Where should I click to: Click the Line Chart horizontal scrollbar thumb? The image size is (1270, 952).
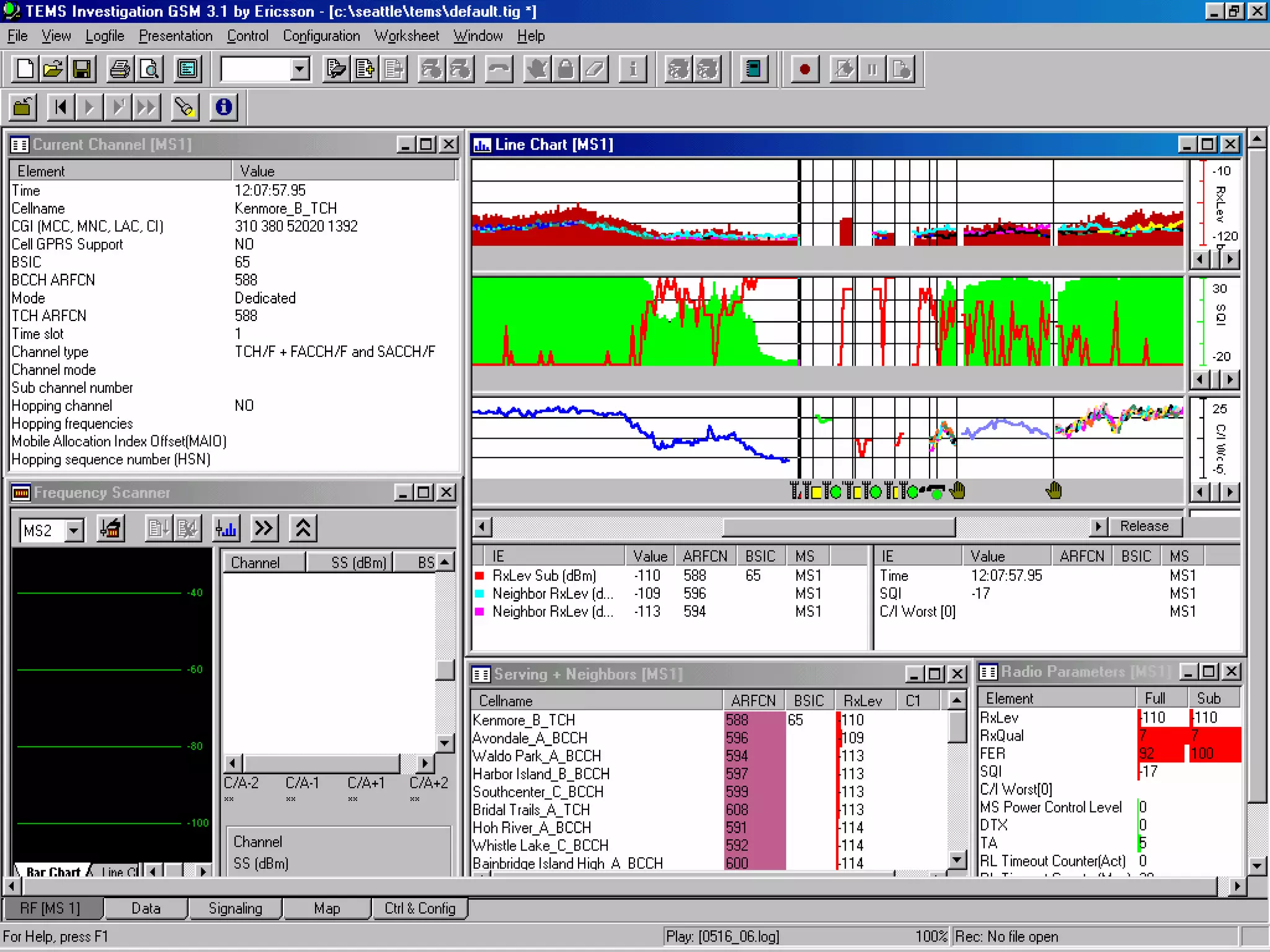tap(838, 527)
